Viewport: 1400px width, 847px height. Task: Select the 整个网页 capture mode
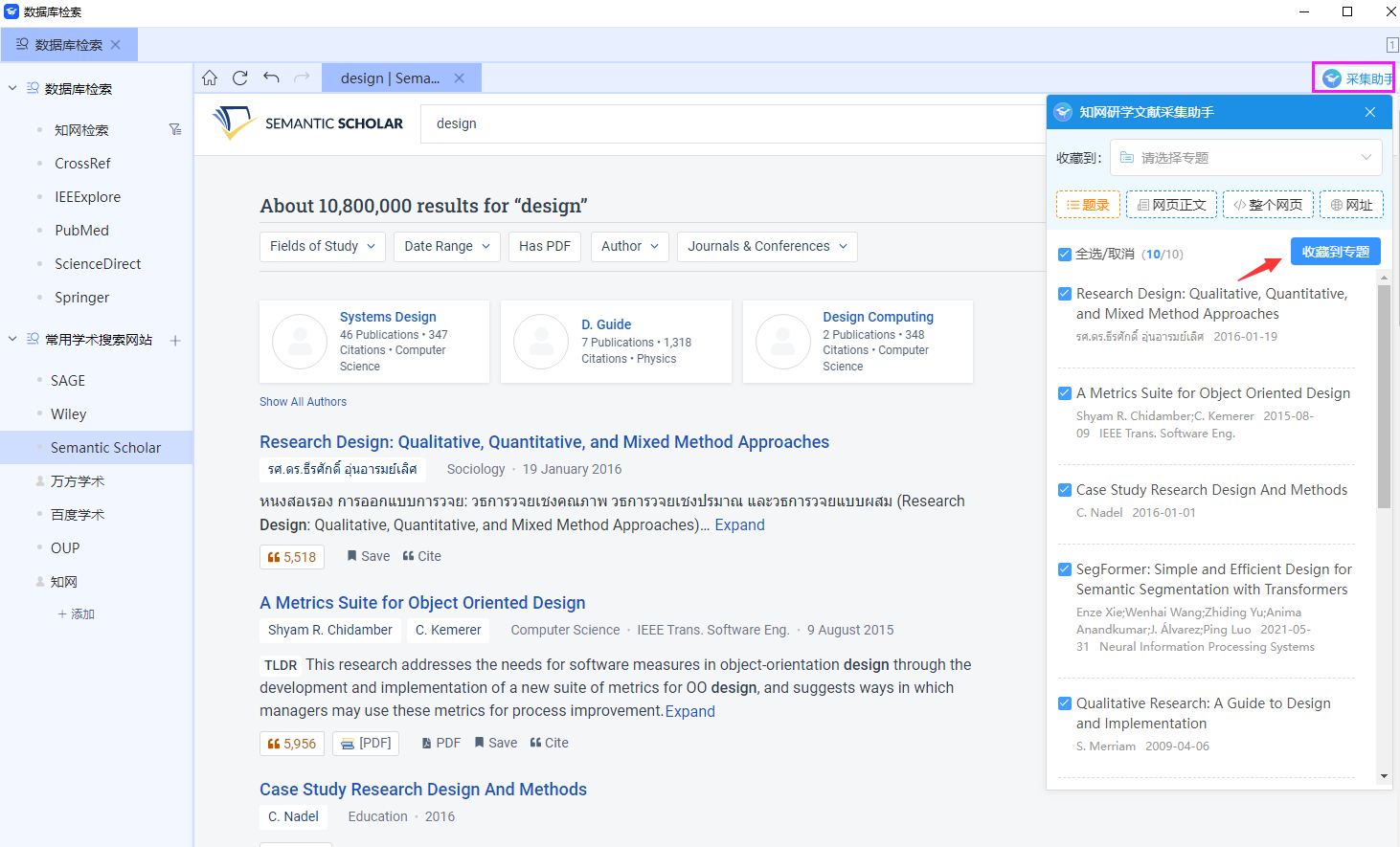pyautogui.click(x=1268, y=205)
